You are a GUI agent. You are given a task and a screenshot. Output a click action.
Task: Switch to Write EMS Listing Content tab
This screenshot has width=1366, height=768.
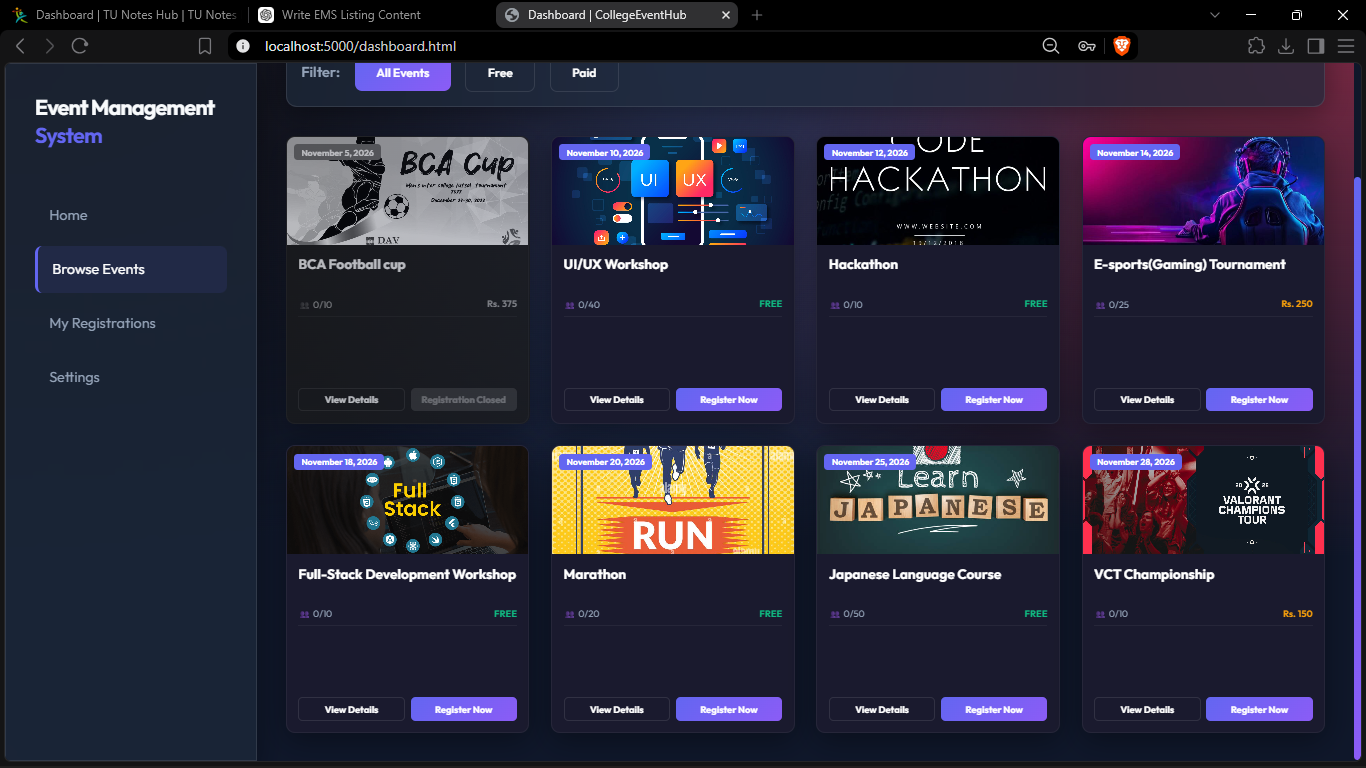coord(370,15)
